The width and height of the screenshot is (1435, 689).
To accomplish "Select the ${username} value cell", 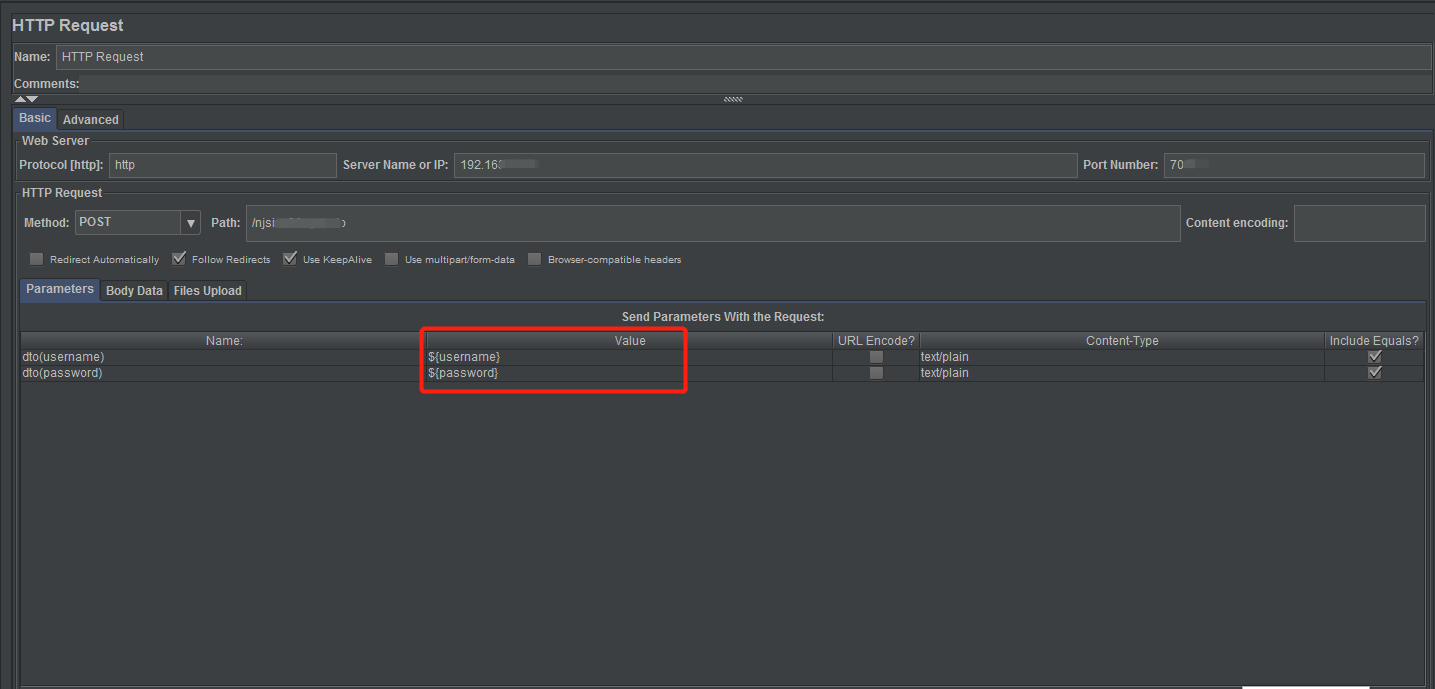I will tap(630, 357).
